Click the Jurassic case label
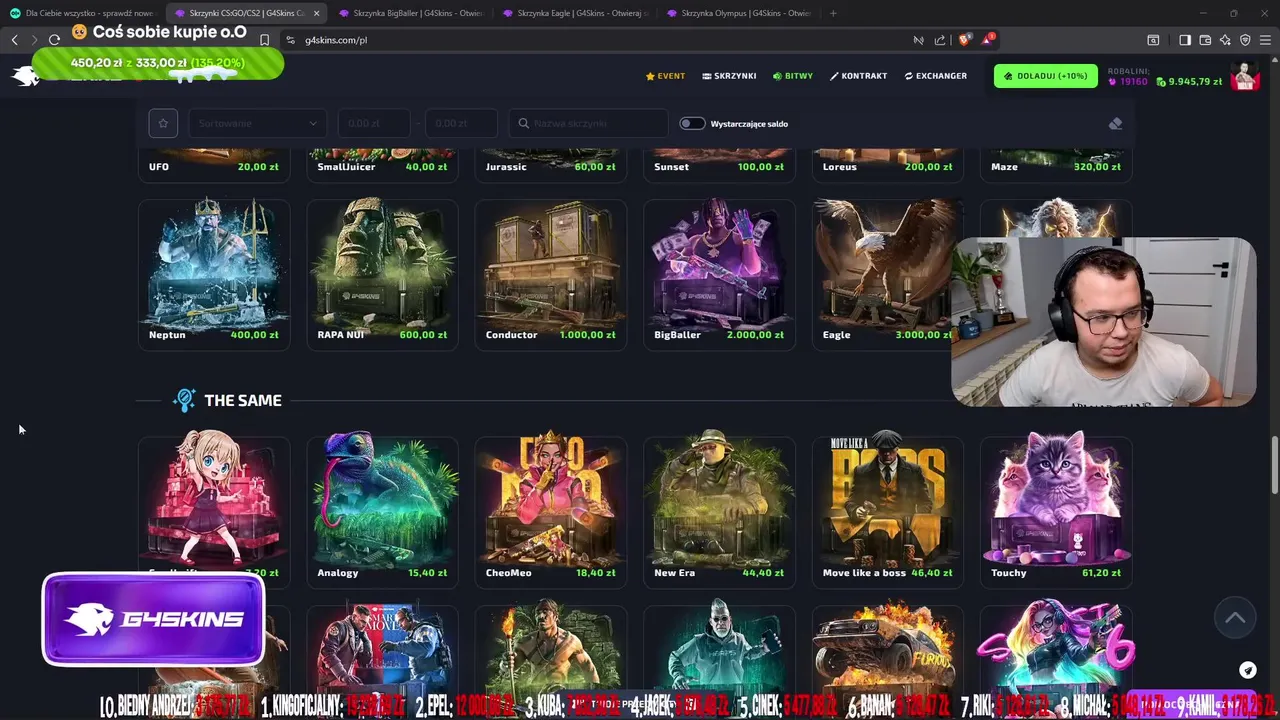The width and height of the screenshot is (1280, 720). pos(506,167)
